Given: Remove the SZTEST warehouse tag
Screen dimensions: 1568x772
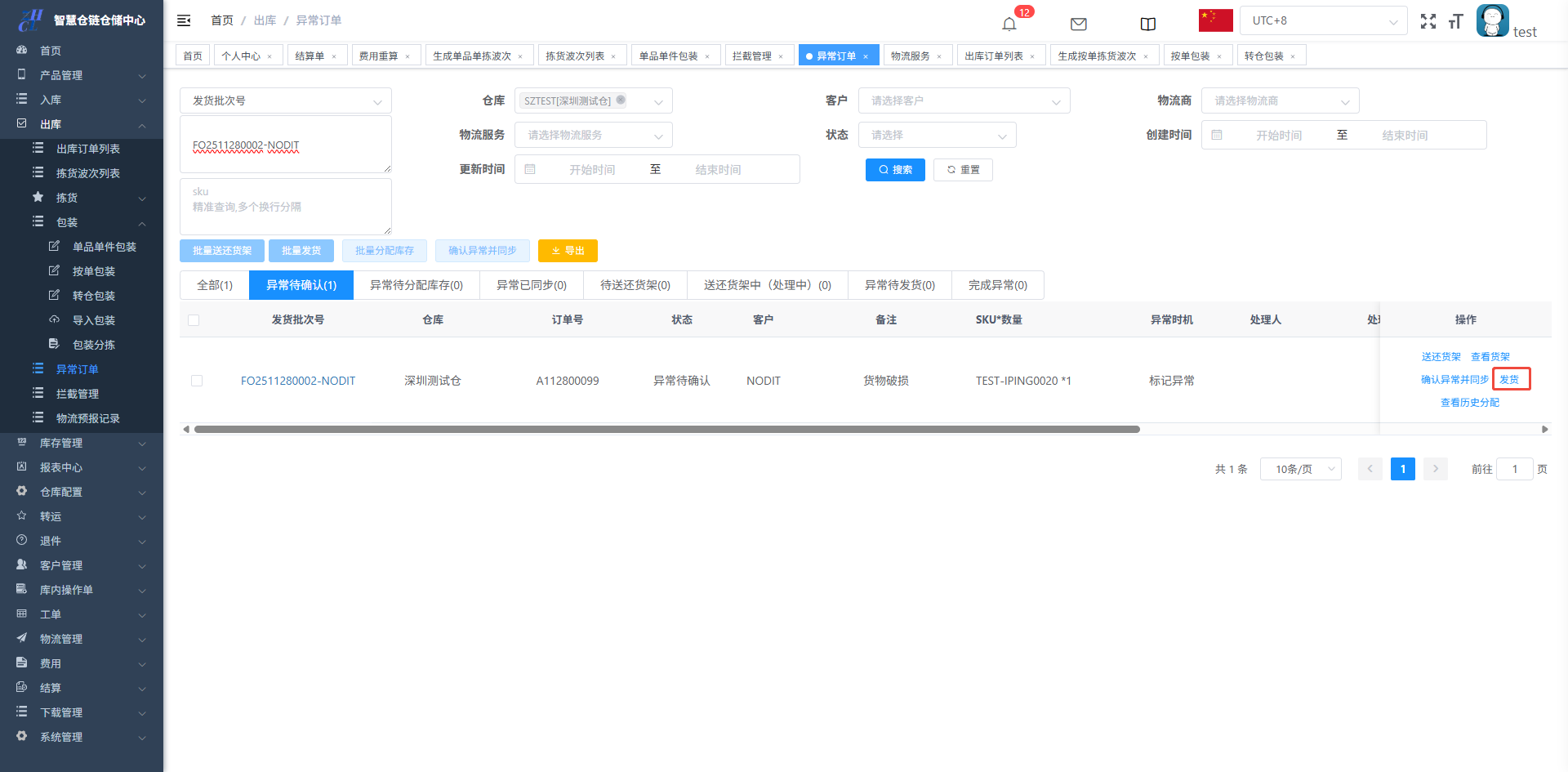Looking at the screenshot, I should pos(621,100).
